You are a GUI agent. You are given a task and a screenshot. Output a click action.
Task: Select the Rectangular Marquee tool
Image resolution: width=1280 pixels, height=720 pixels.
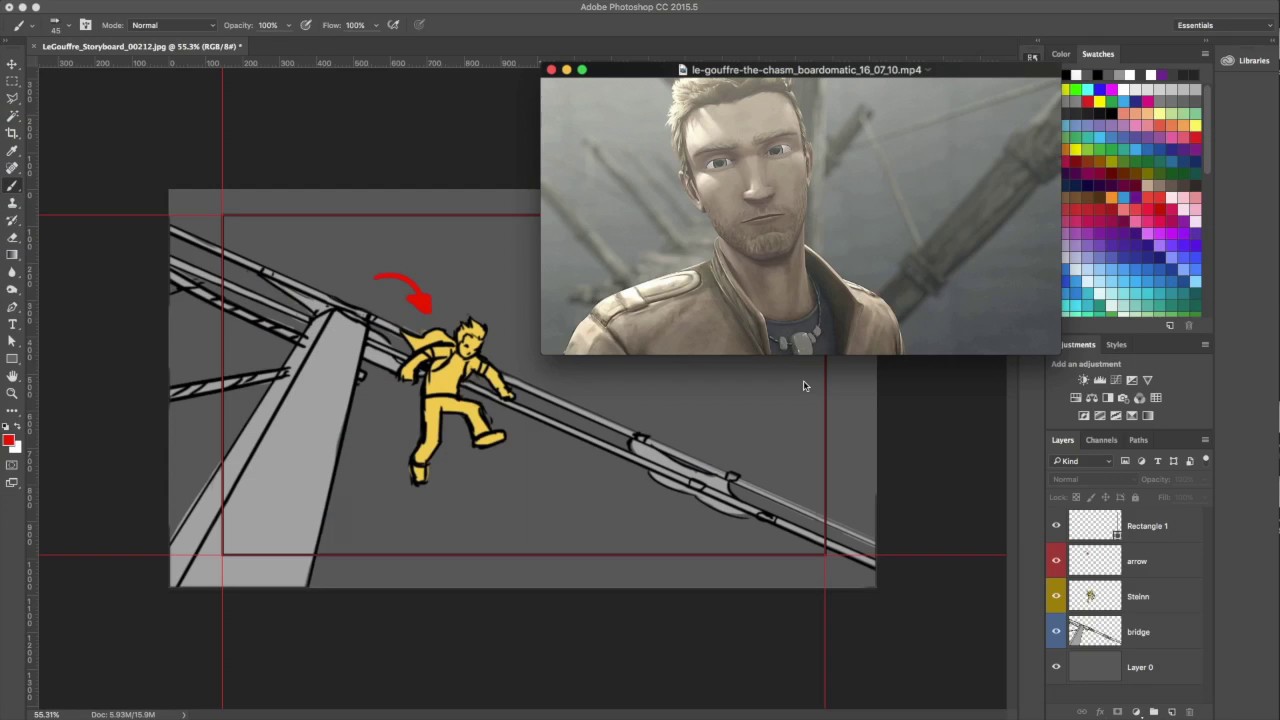coord(12,80)
